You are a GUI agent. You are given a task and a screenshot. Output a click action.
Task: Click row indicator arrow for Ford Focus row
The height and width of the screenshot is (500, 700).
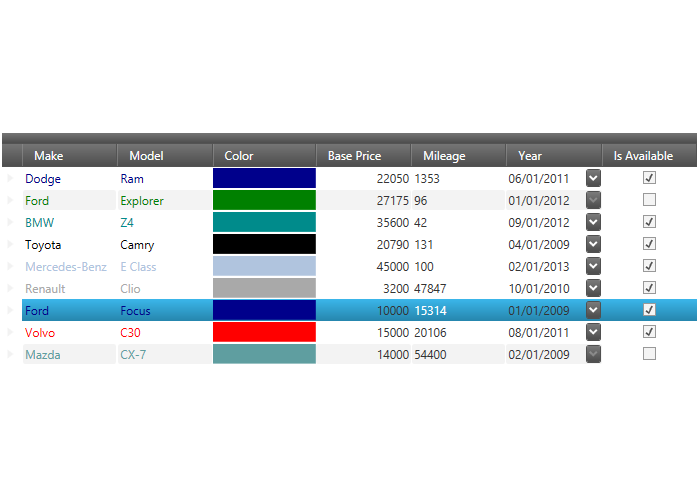[x=10, y=310]
